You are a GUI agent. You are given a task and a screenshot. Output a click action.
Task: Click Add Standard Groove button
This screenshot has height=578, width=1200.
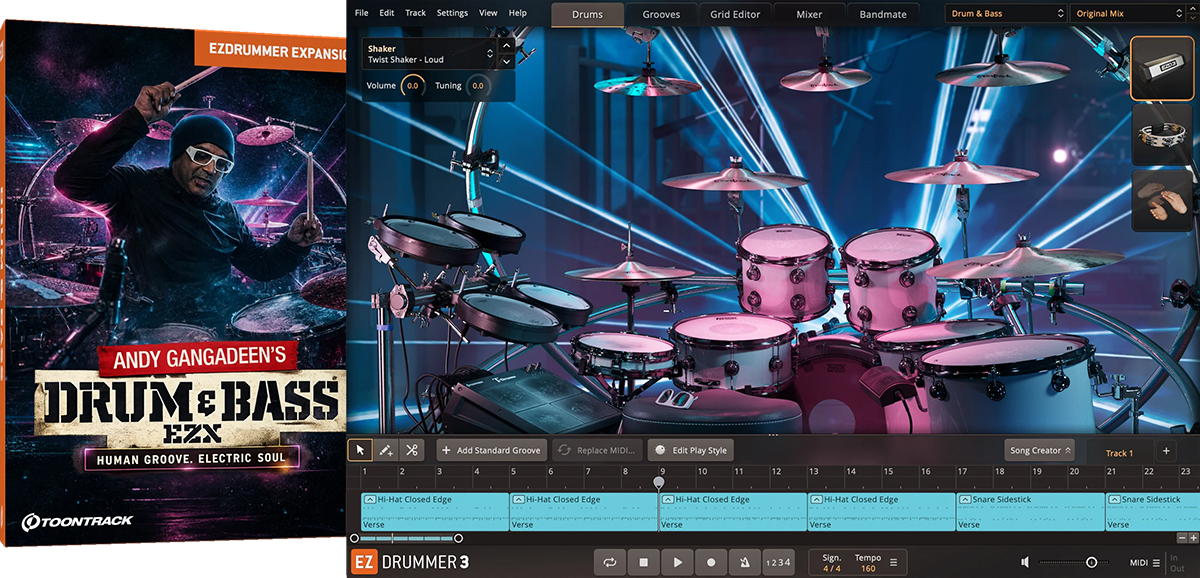pyautogui.click(x=490, y=450)
